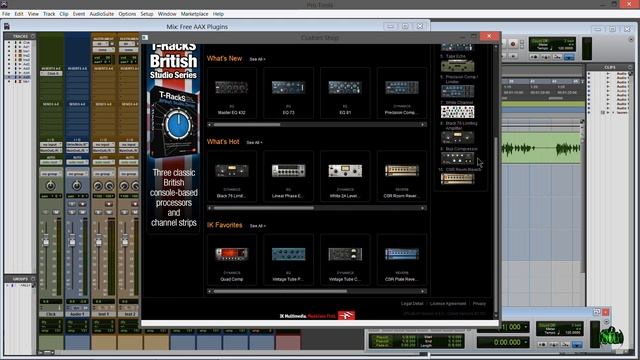This screenshot has height=360, width=640.
Task: Open main counter format dropdown arrow
Action: pyautogui.click(x=526, y=327)
